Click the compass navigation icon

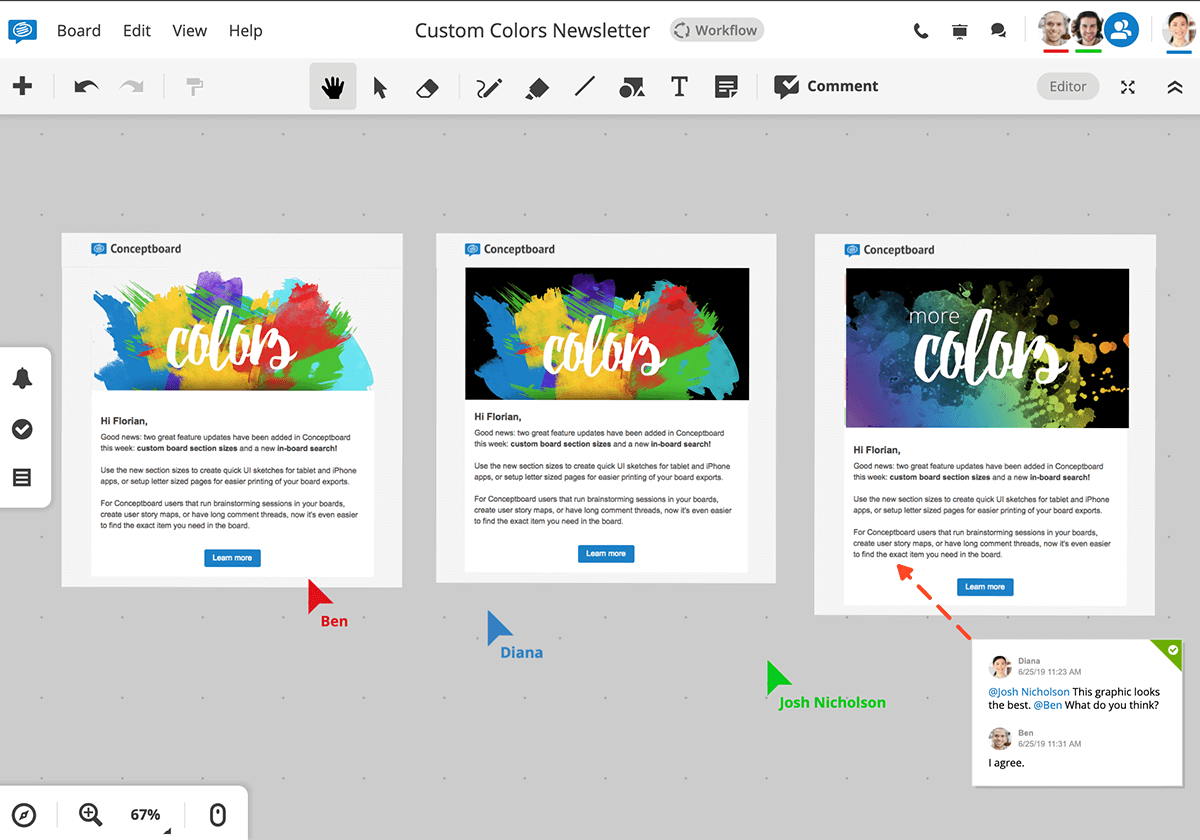point(24,815)
